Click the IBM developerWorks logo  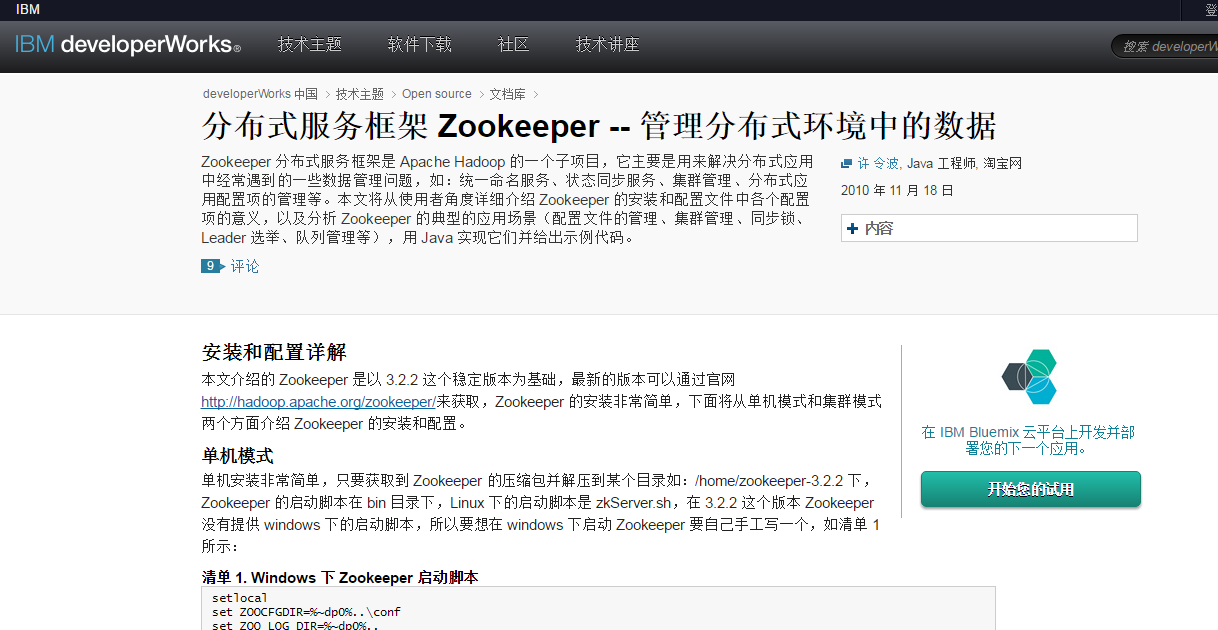pyautogui.click(x=127, y=45)
